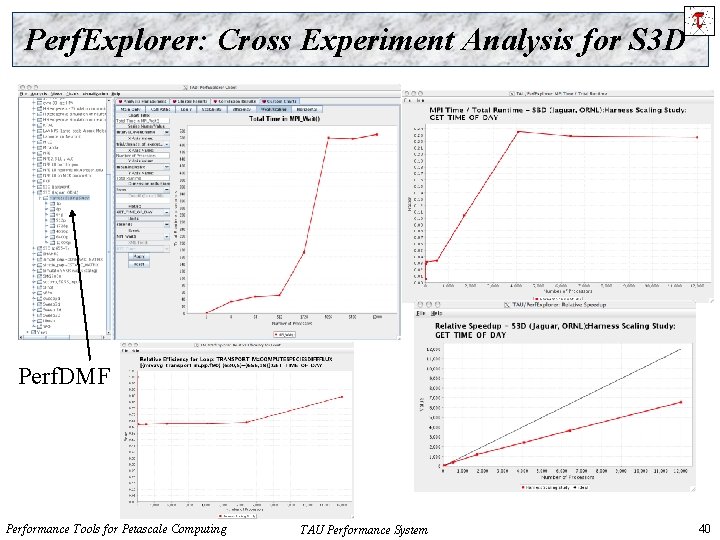Open the File menu in the Relative Speedup window
The height and width of the screenshot is (540, 720).
(420, 313)
